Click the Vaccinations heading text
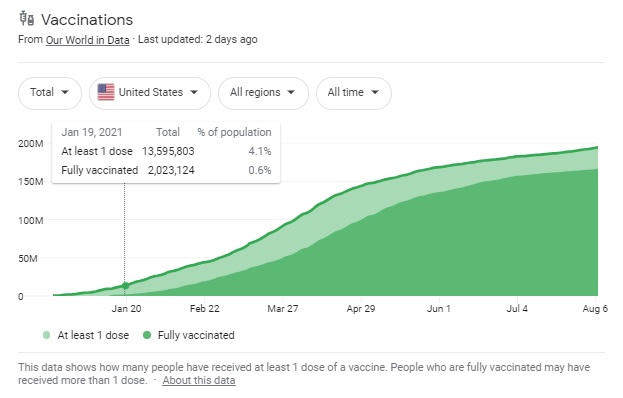 [87, 20]
